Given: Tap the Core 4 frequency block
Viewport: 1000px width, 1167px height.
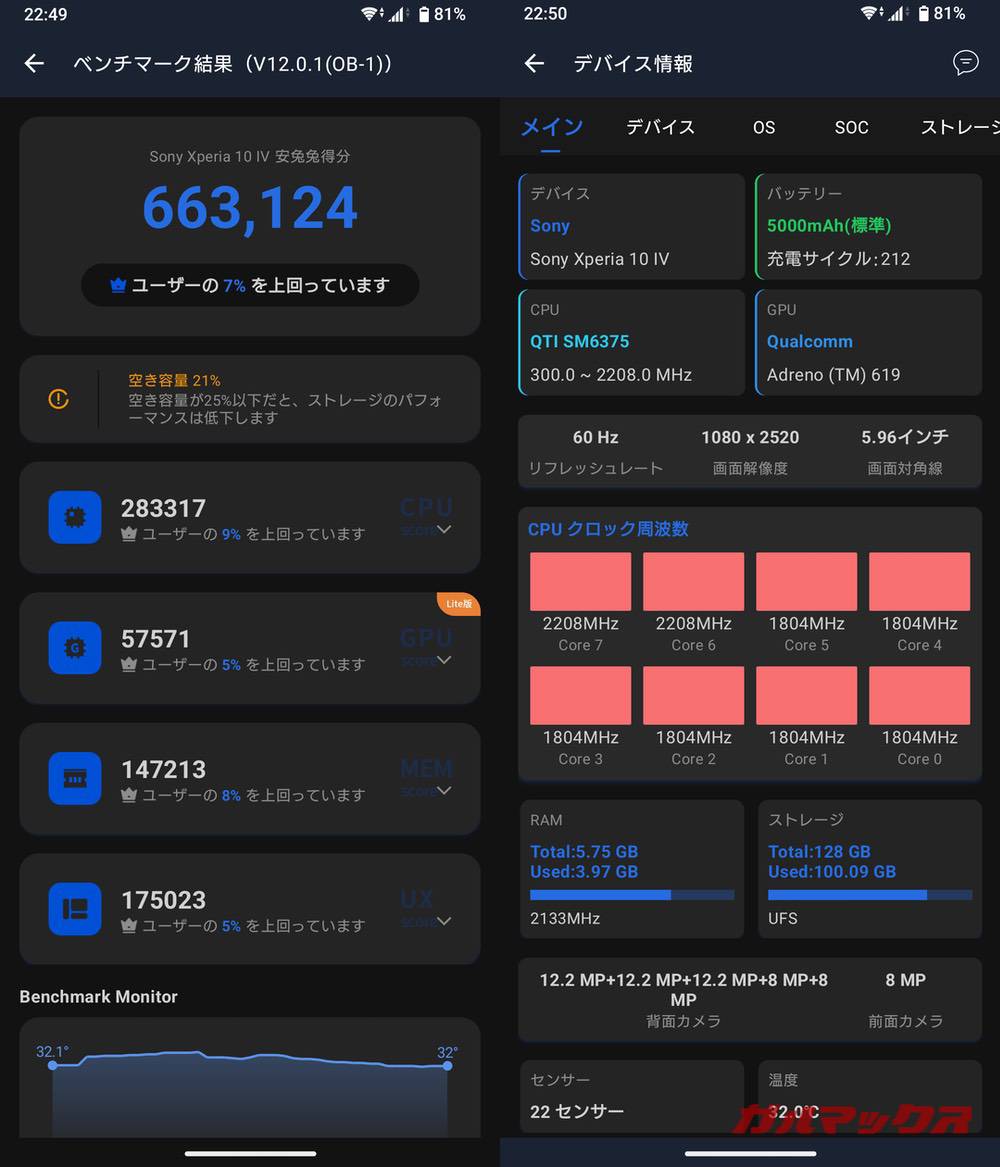Looking at the screenshot, I should point(920,581).
